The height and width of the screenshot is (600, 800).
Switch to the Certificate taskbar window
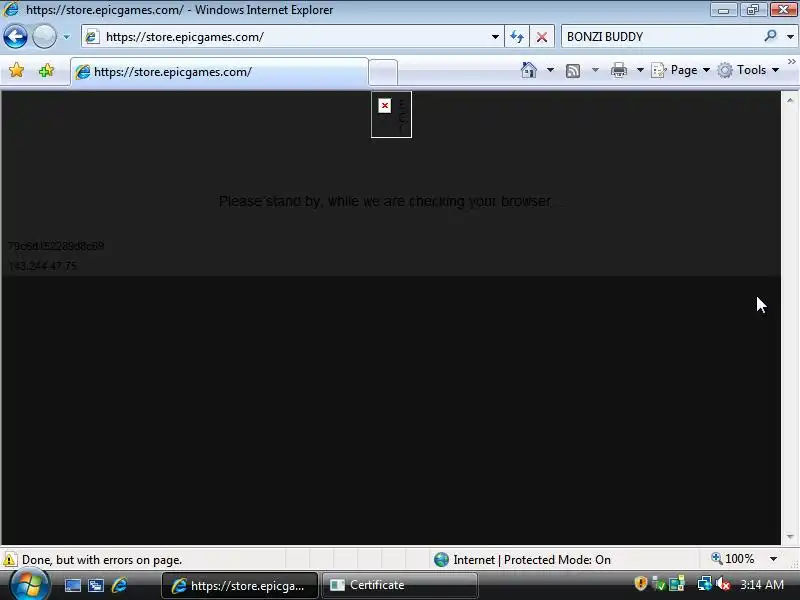(399, 585)
